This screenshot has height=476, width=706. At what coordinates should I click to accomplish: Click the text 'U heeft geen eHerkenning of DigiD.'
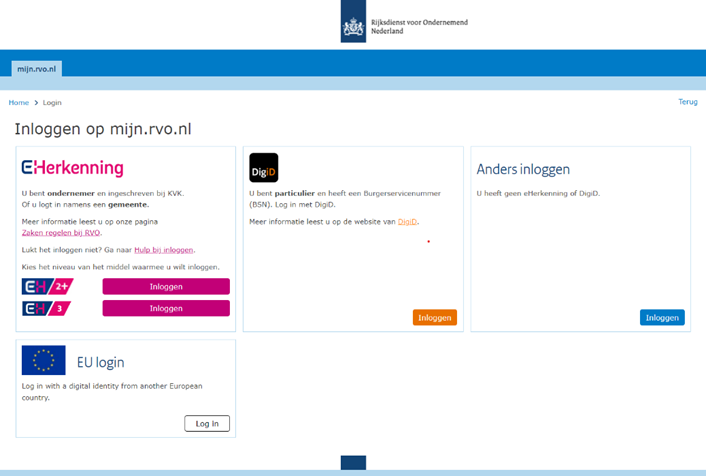pyautogui.click(x=539, y=194)
